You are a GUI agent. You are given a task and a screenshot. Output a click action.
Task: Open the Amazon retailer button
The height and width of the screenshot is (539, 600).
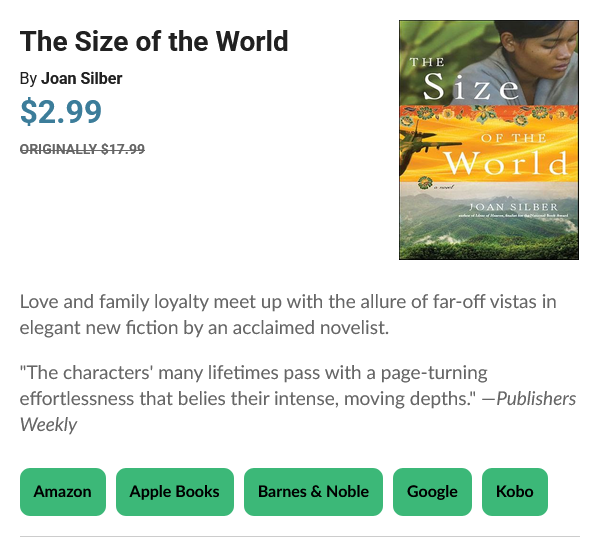pos(63,492)
